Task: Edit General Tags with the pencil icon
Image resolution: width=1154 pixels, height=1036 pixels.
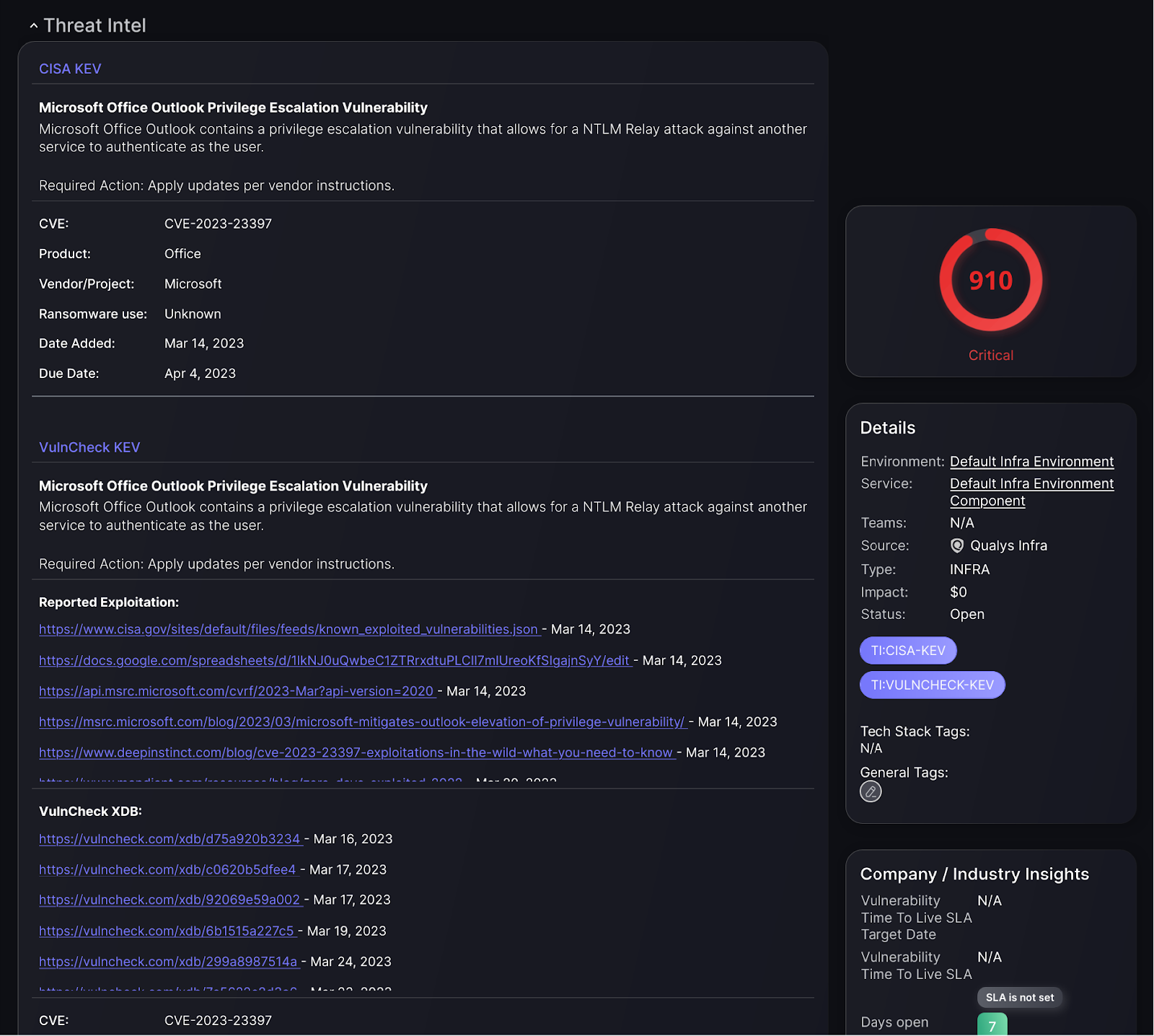Action: pos(871,792)
